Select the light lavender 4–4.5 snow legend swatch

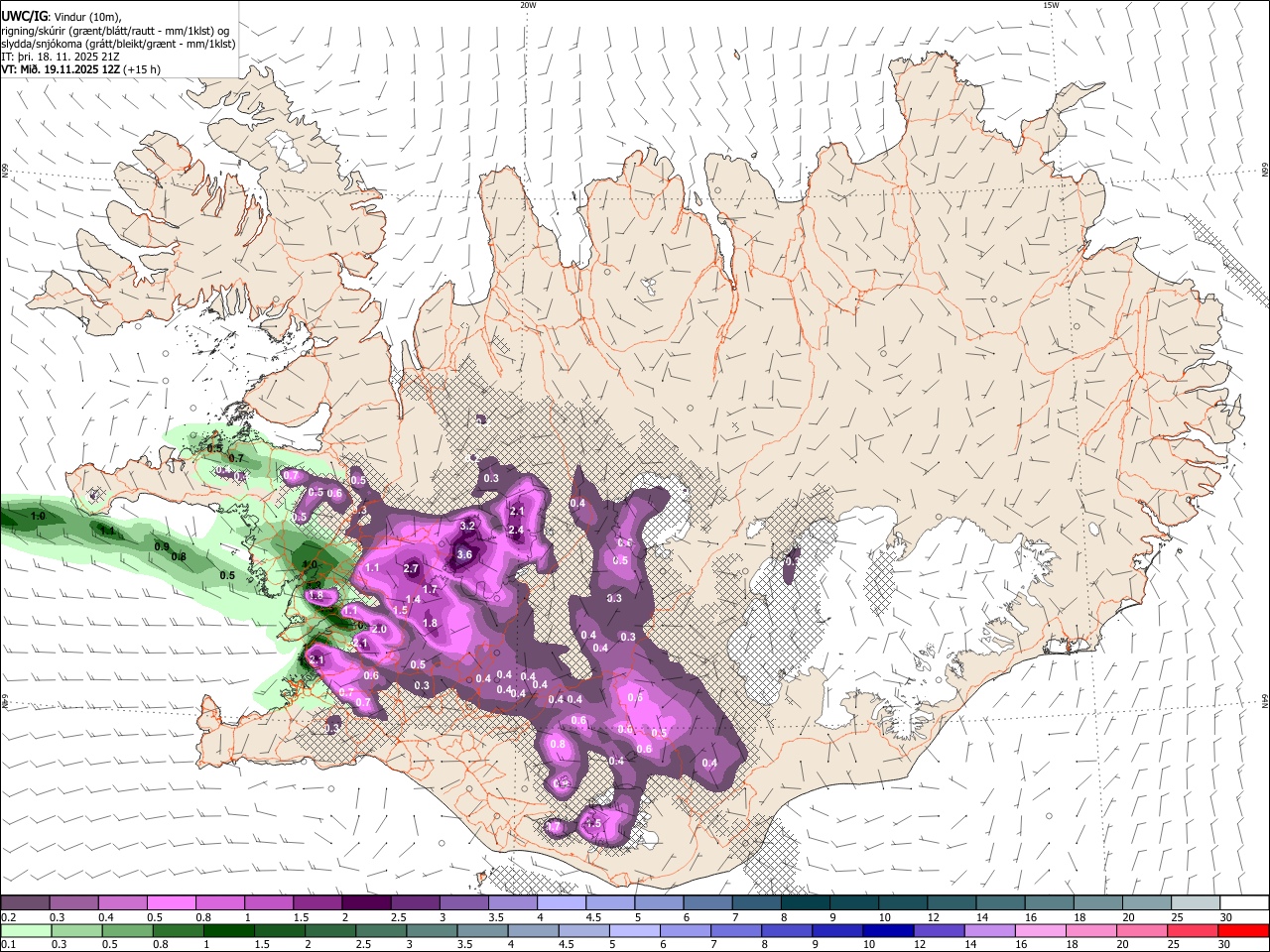click(562, 903)
